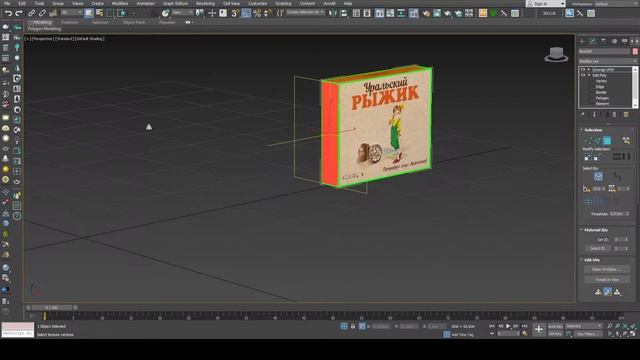
Task: Collapse the Material IDs rollout
Action: tap(596, 230)
